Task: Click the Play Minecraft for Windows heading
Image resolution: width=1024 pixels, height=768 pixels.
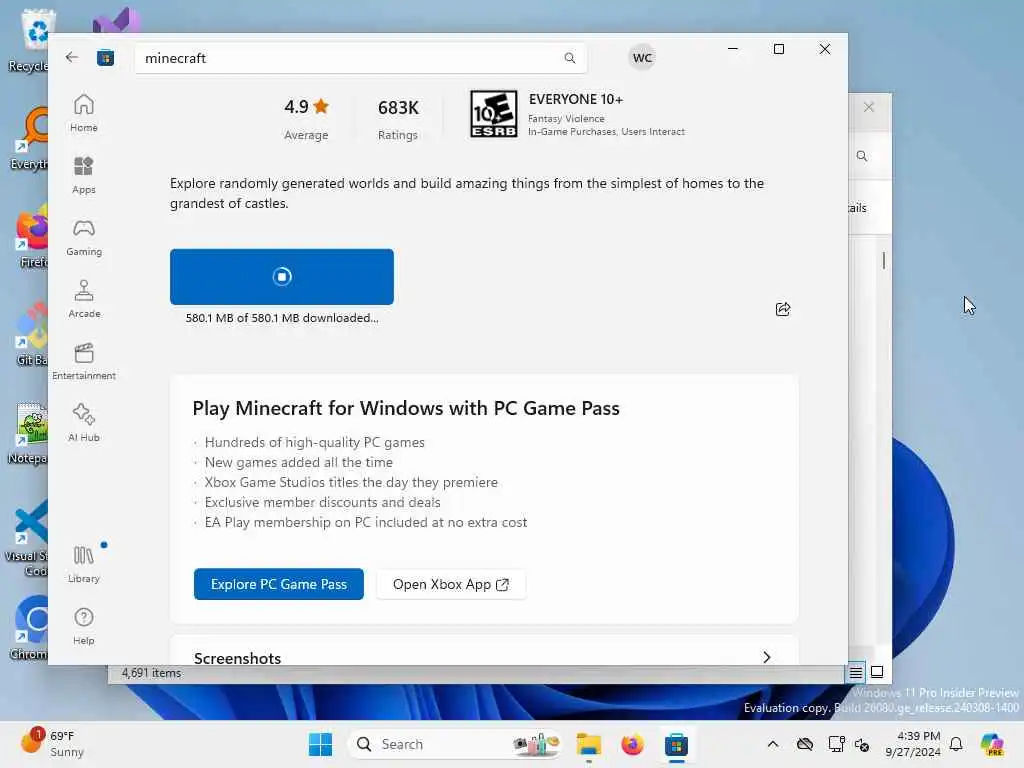Action: (406, 408)
